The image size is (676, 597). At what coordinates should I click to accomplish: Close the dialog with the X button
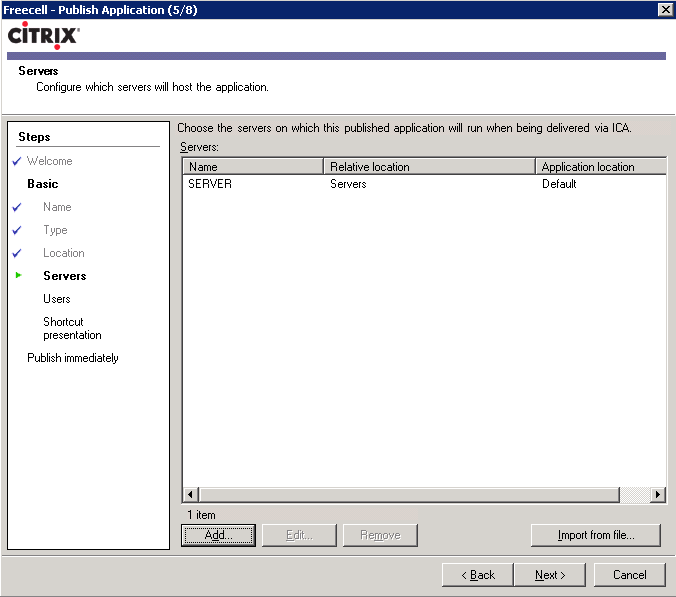tap(666, 9)
